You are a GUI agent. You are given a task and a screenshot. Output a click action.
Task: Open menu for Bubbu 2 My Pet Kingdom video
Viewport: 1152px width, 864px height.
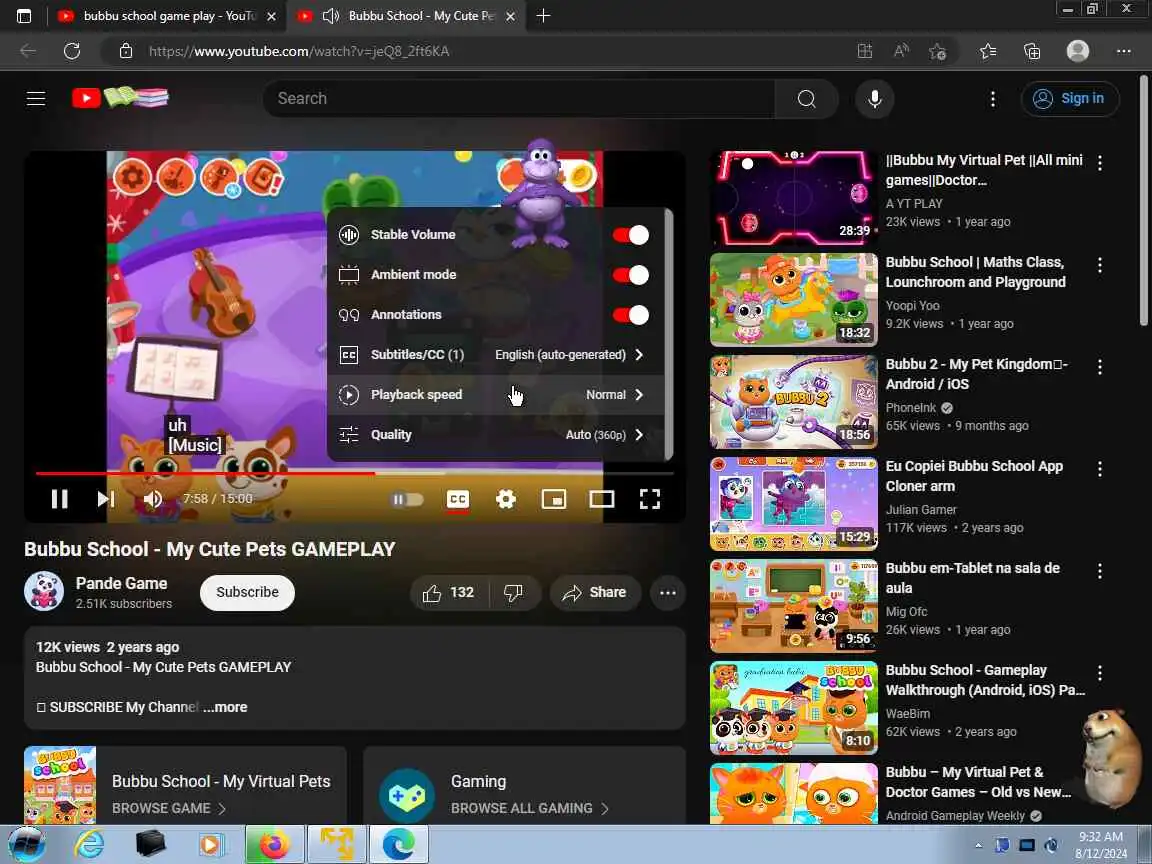point(1100,367)
